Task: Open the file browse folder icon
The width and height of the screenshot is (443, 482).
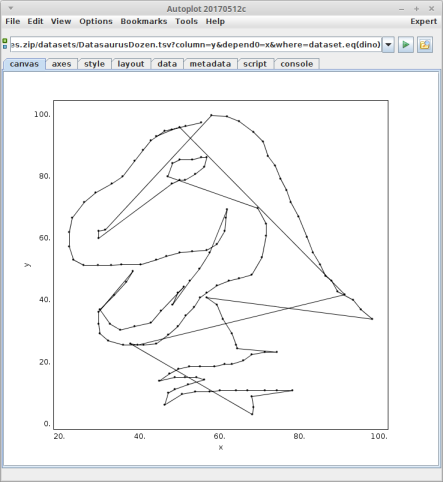Action: [424, 44]
